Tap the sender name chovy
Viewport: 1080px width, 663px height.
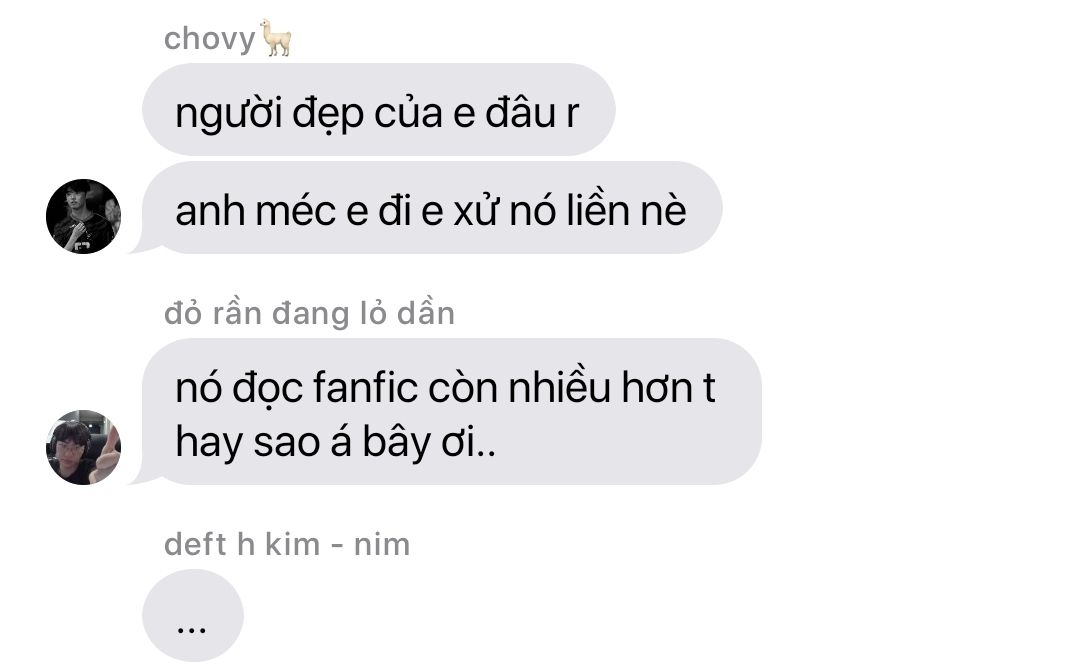tap(209, 39)
